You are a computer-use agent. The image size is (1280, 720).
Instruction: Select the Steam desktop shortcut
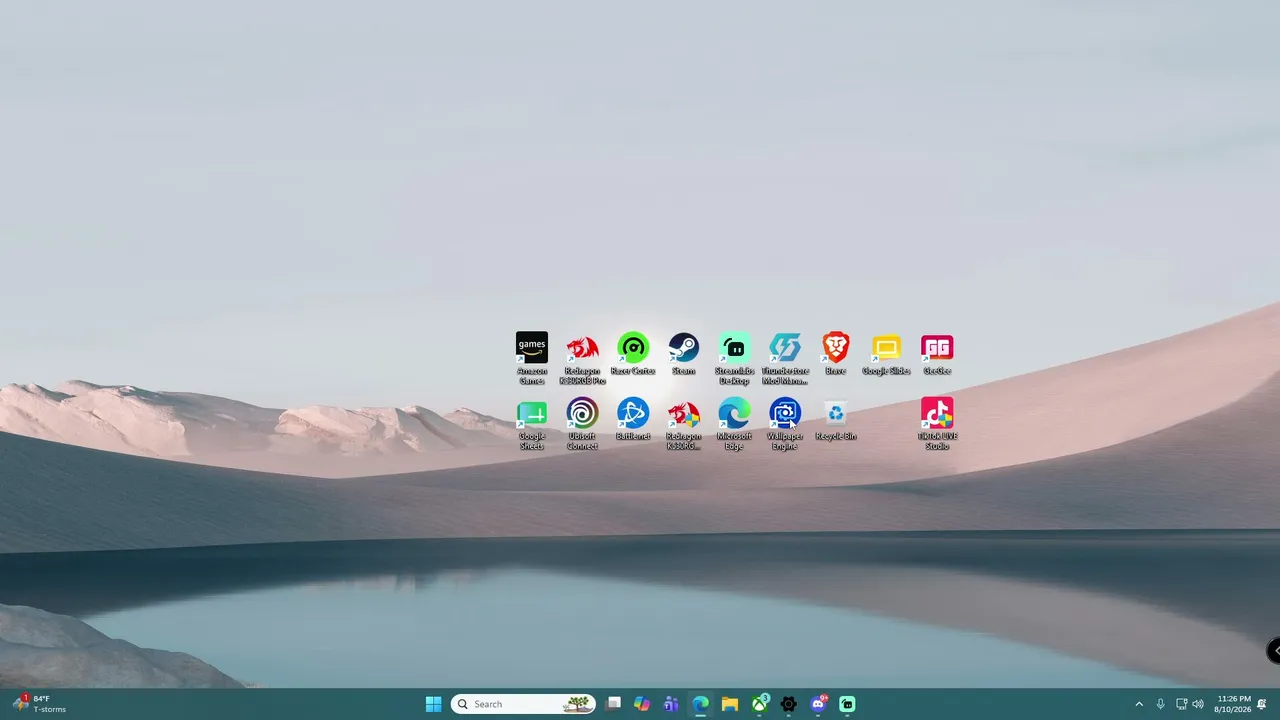pos(684,354)
